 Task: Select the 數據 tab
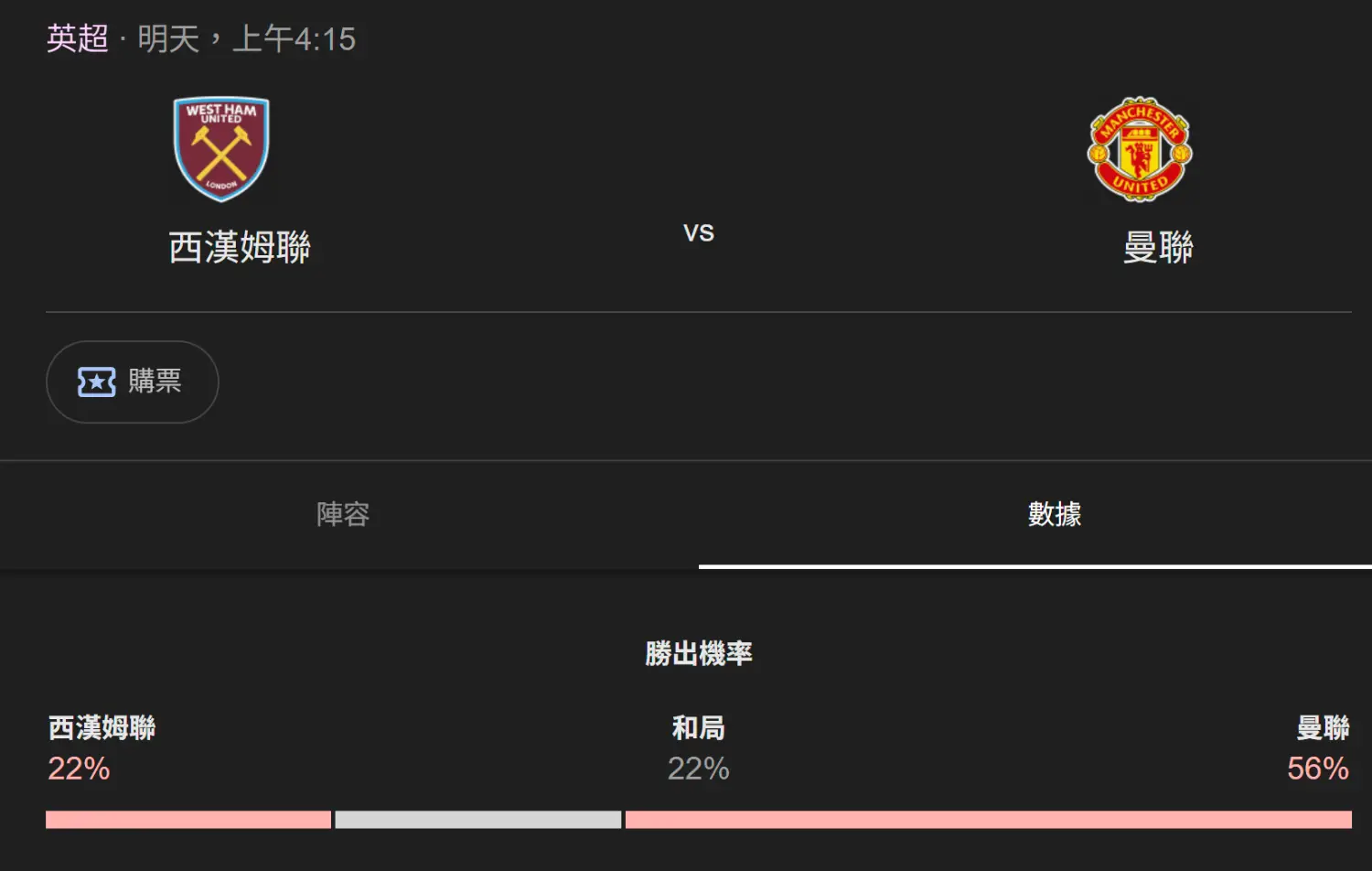click(x=1054, y=514)
